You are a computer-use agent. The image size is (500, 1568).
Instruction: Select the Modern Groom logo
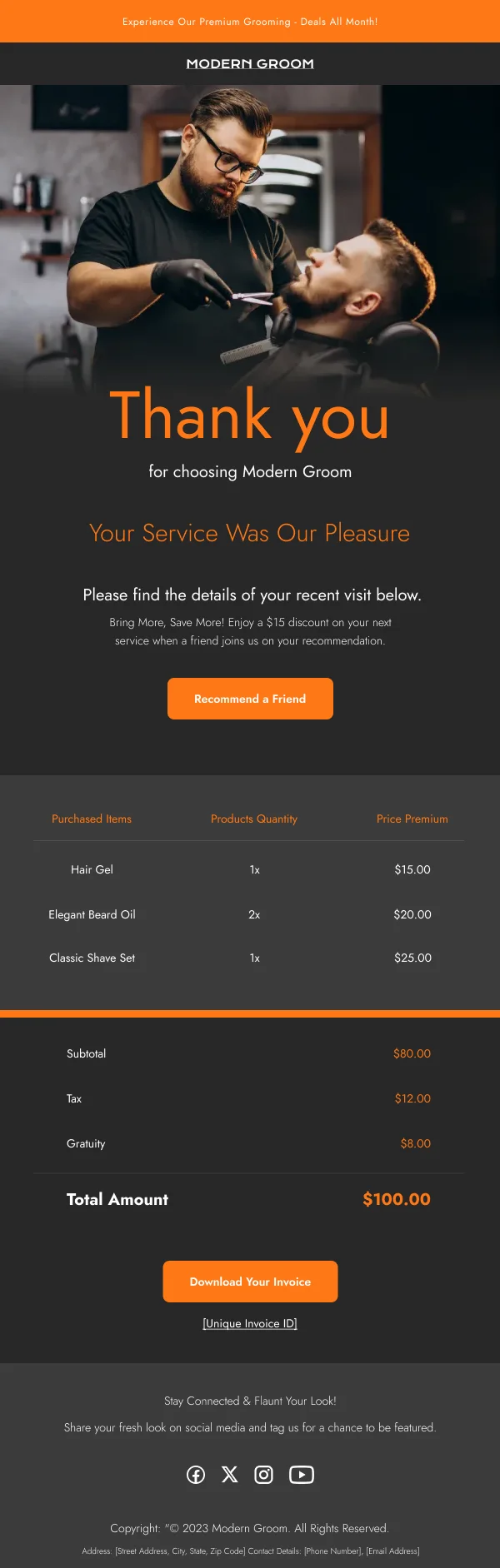point(249,63)
